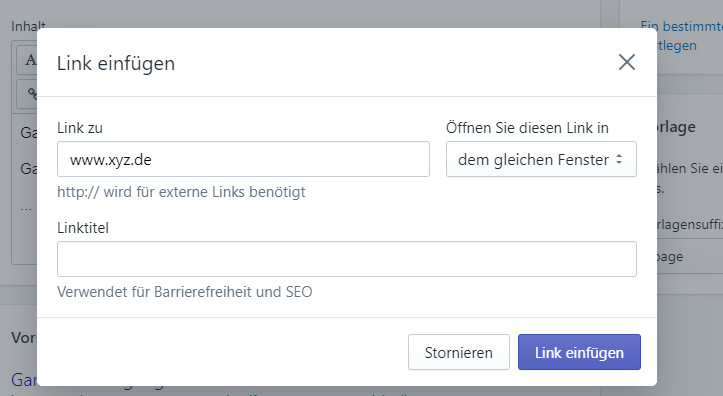Click the Link zu label

pyautogui.click(x=80, y=128)
